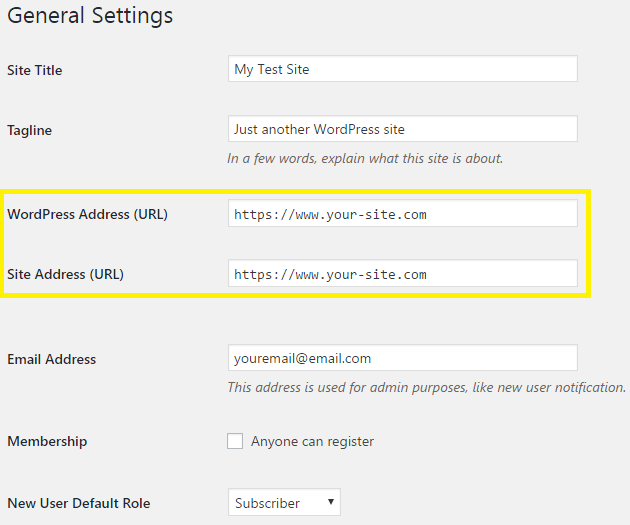
Task: Click the admin purposes description under email
Action: (426, 387)
